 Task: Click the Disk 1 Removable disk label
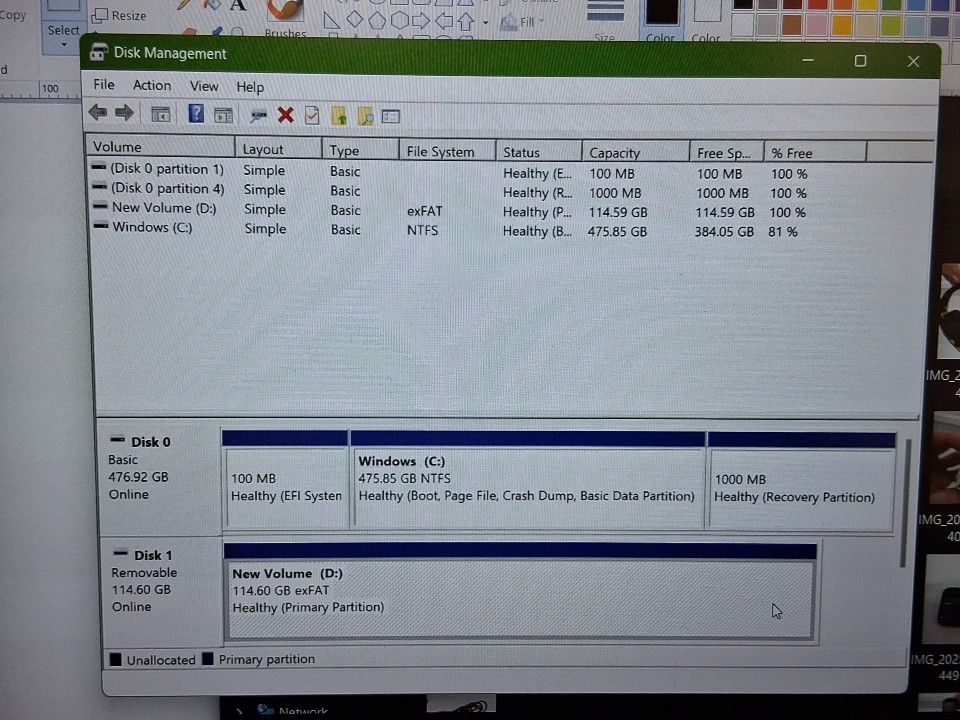[162, 590]
